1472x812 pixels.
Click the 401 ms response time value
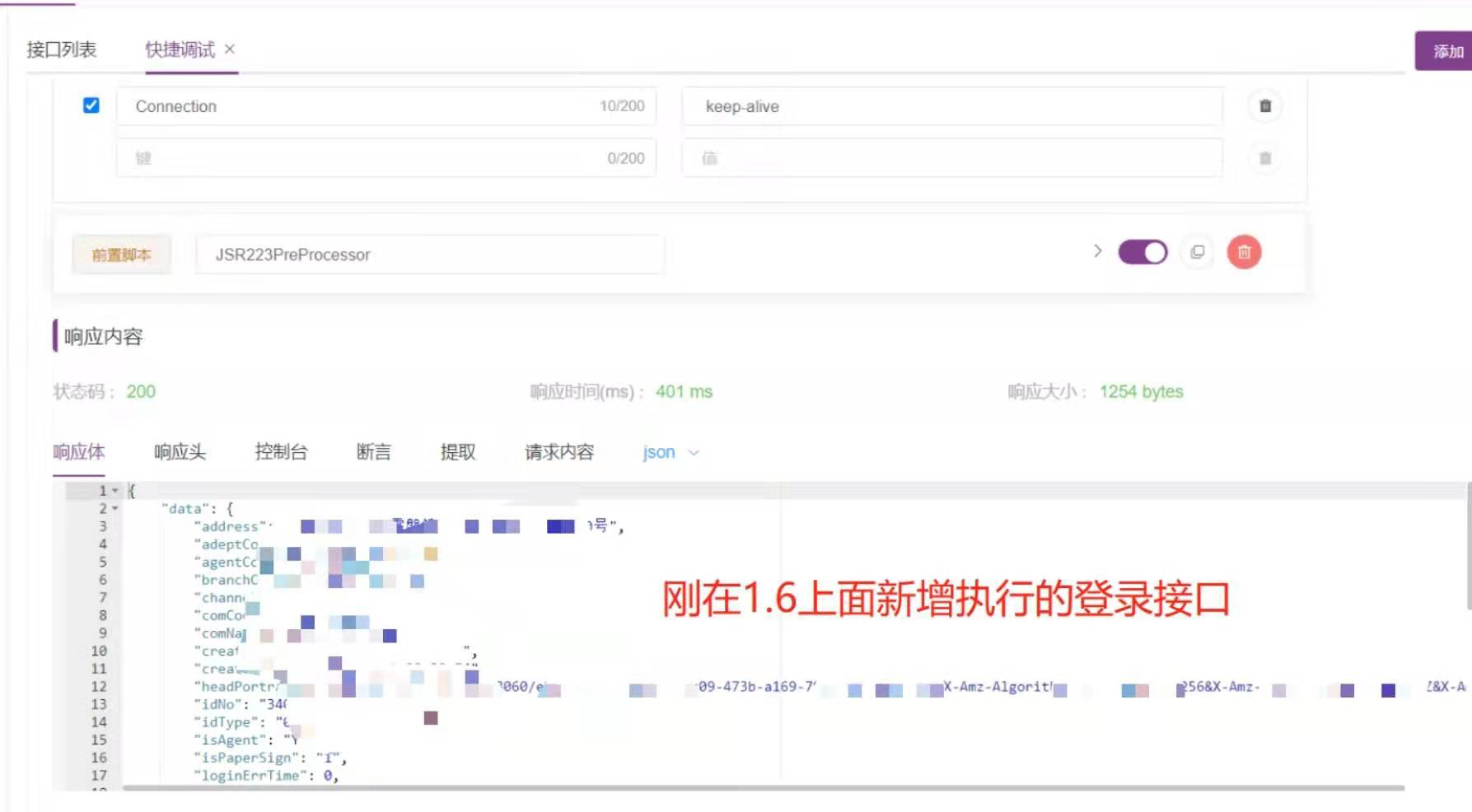[x=684, y=392]
